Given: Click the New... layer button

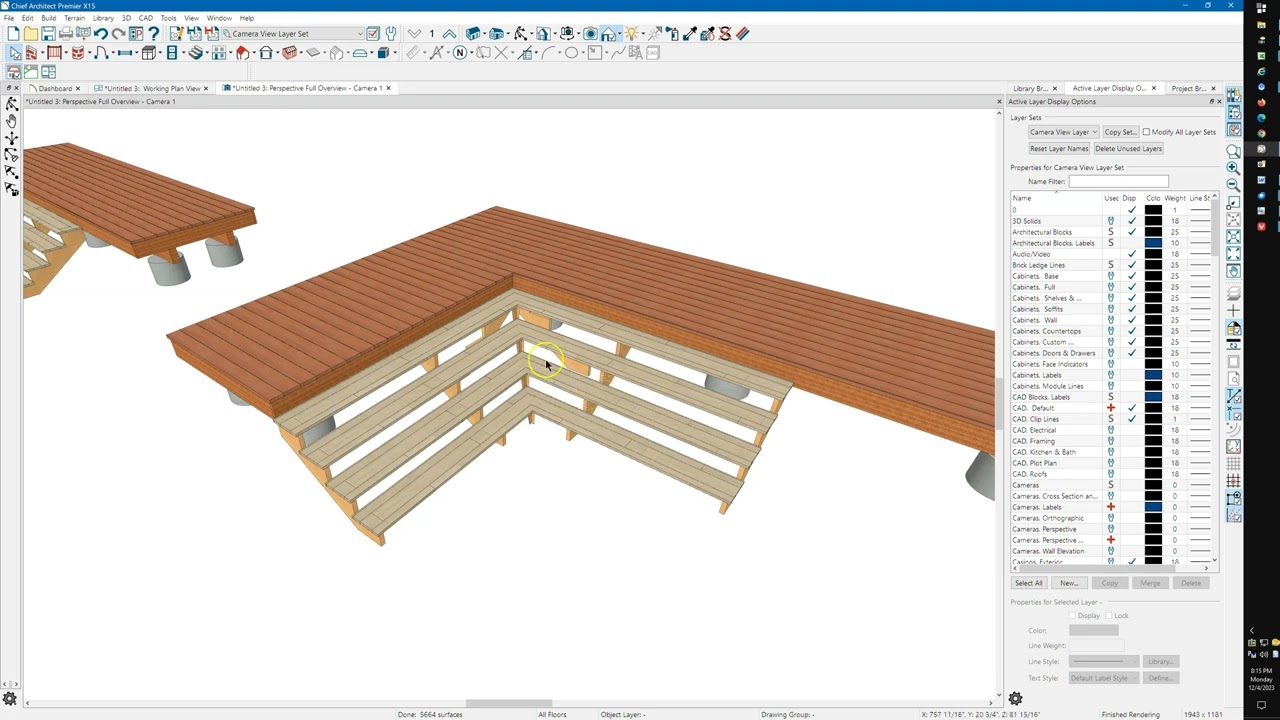Looking at the screenshot, I should pos(1069,583).
